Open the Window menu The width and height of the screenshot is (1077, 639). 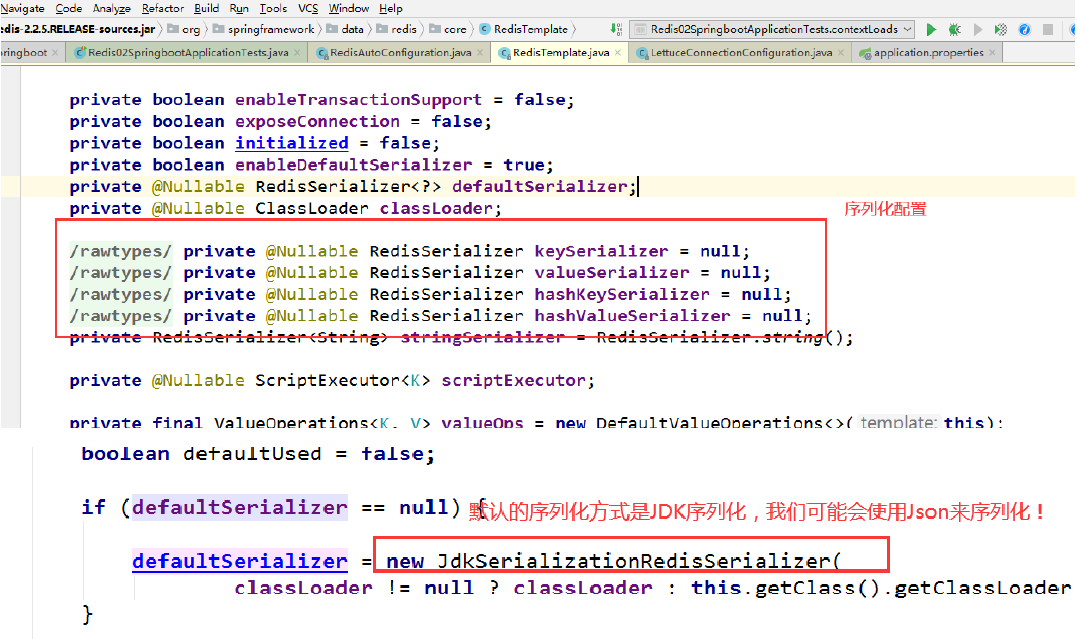[349, 8]
